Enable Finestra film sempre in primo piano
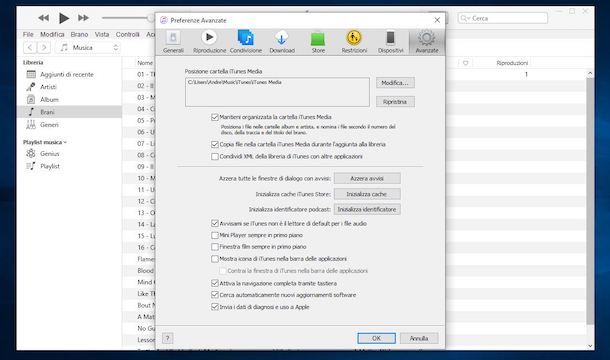 (x=215, y=247)
